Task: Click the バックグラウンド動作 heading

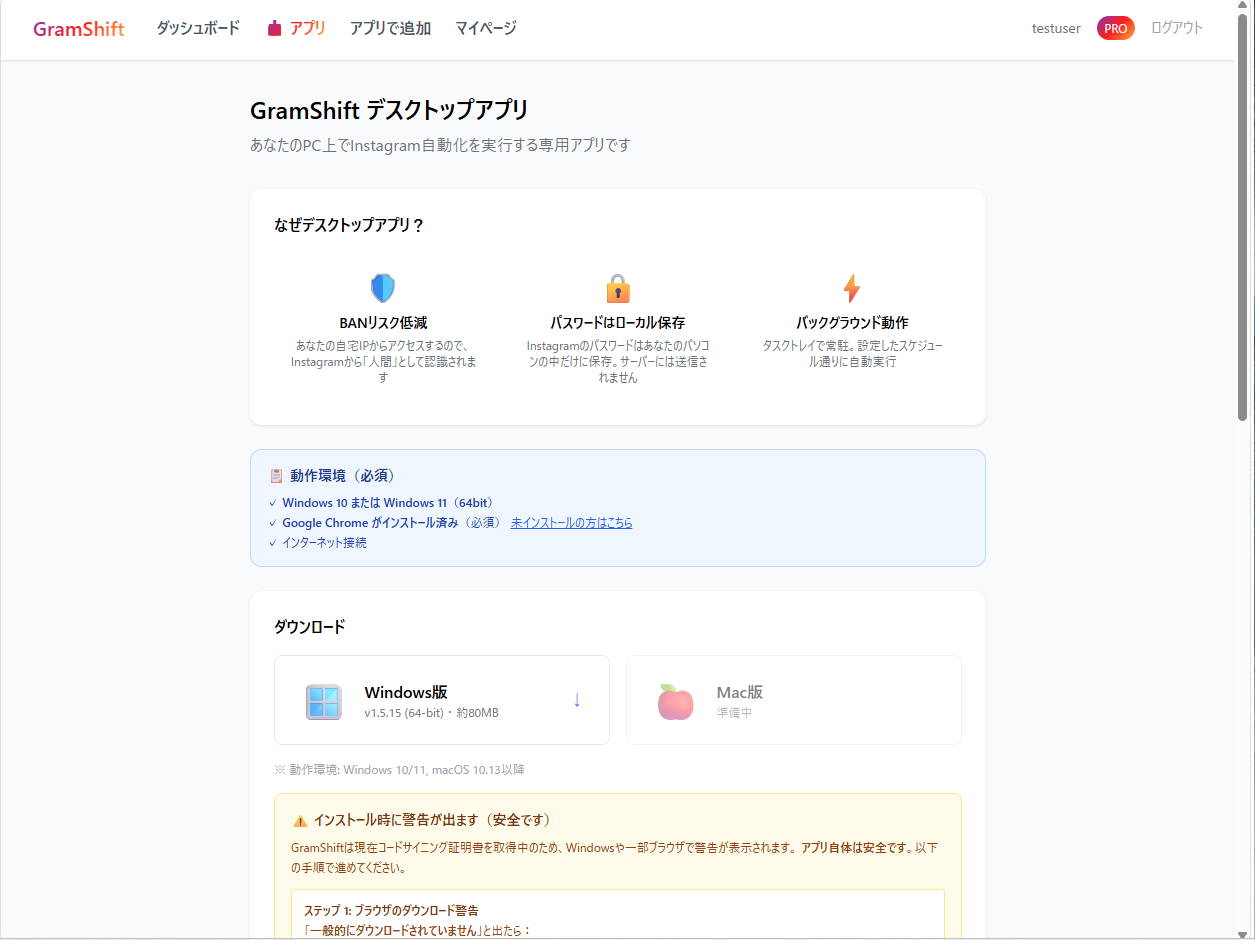Action: click(852, 323)
